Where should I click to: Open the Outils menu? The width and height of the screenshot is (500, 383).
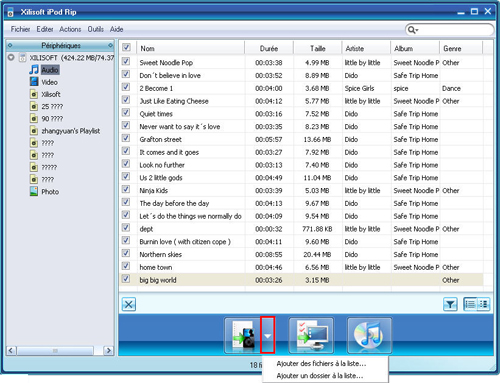click(x=96, y=29)
